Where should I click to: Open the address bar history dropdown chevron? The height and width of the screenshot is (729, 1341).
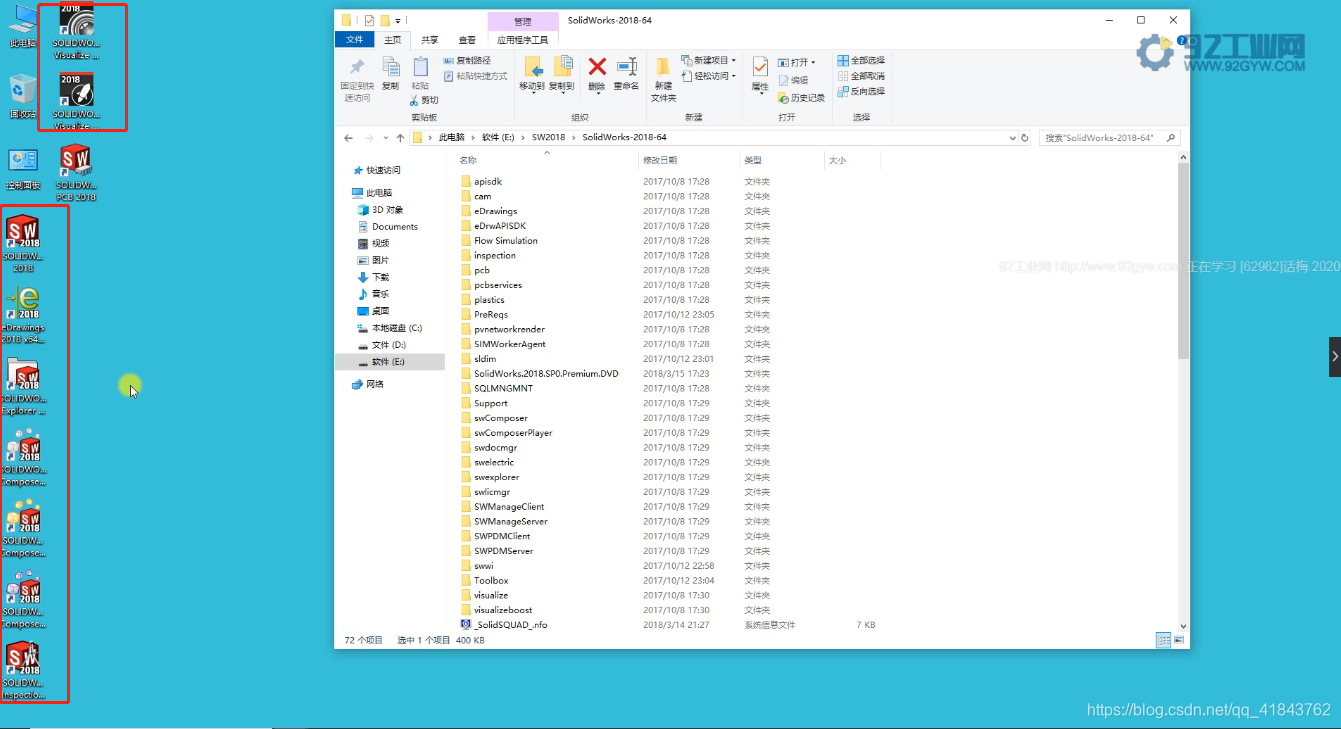click(x=1012, y=138)
